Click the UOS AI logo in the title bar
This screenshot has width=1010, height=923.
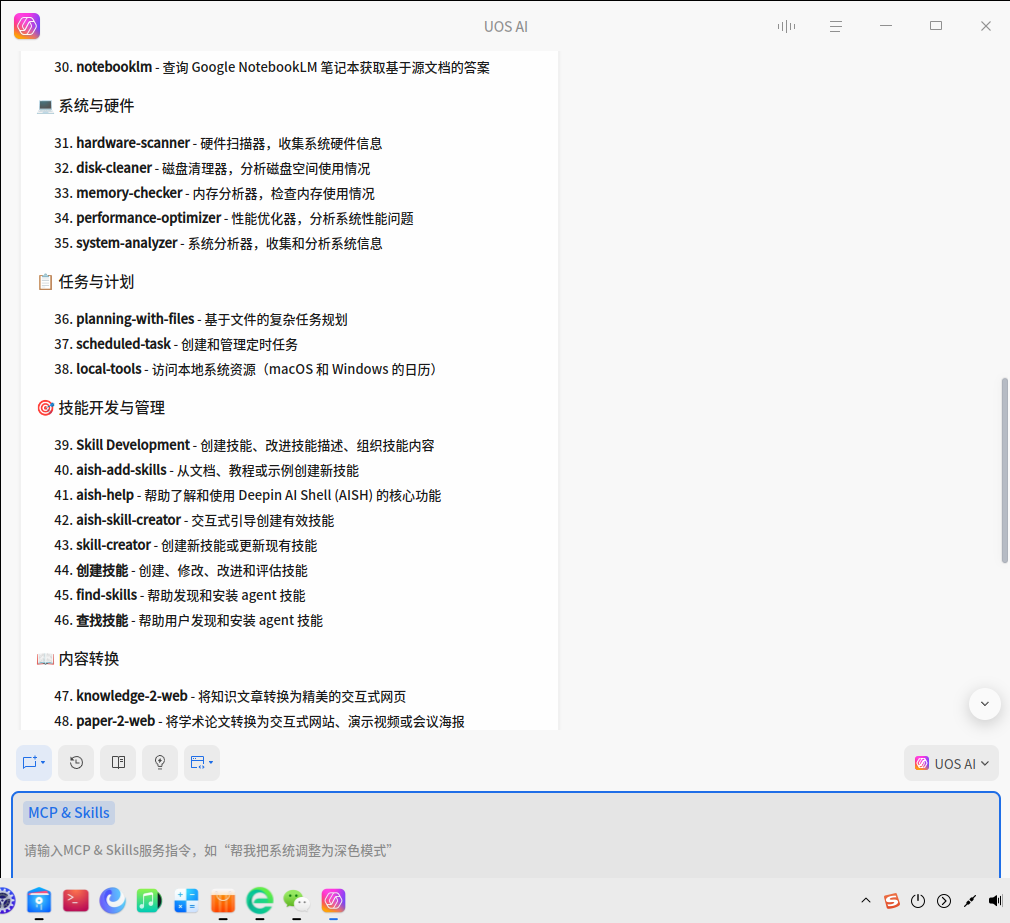[27, 26]
